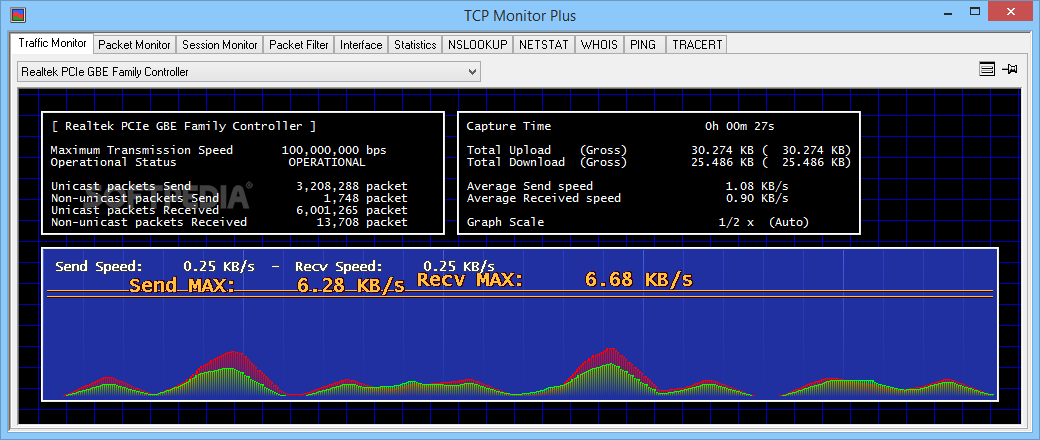Click the '0.90 KB/s' average received value
The width and height of the screenshot is (1040, 440).
click(x=757, y=198)
